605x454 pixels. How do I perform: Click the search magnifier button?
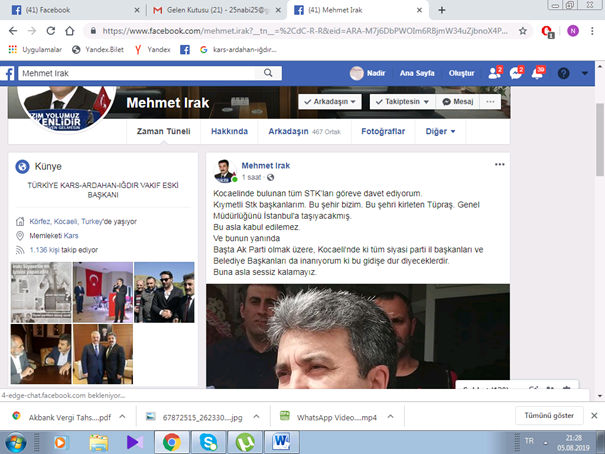(268, 73)
